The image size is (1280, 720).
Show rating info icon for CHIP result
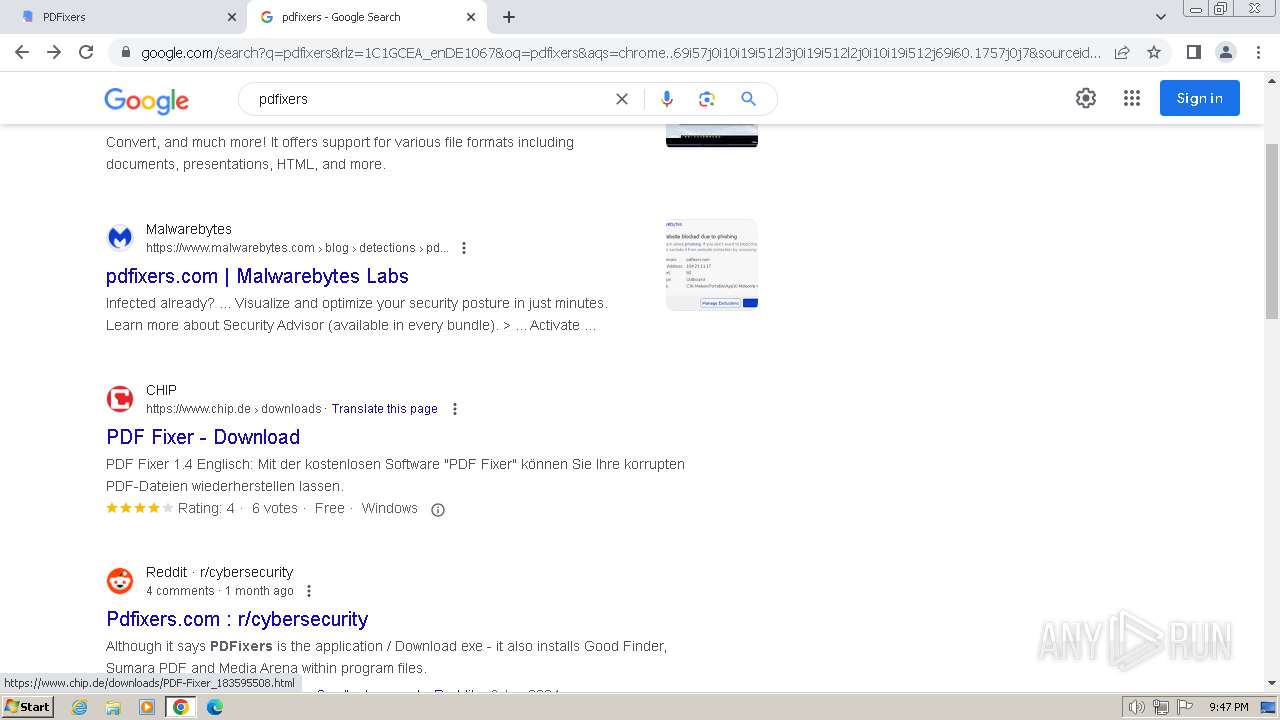point(438,510)
